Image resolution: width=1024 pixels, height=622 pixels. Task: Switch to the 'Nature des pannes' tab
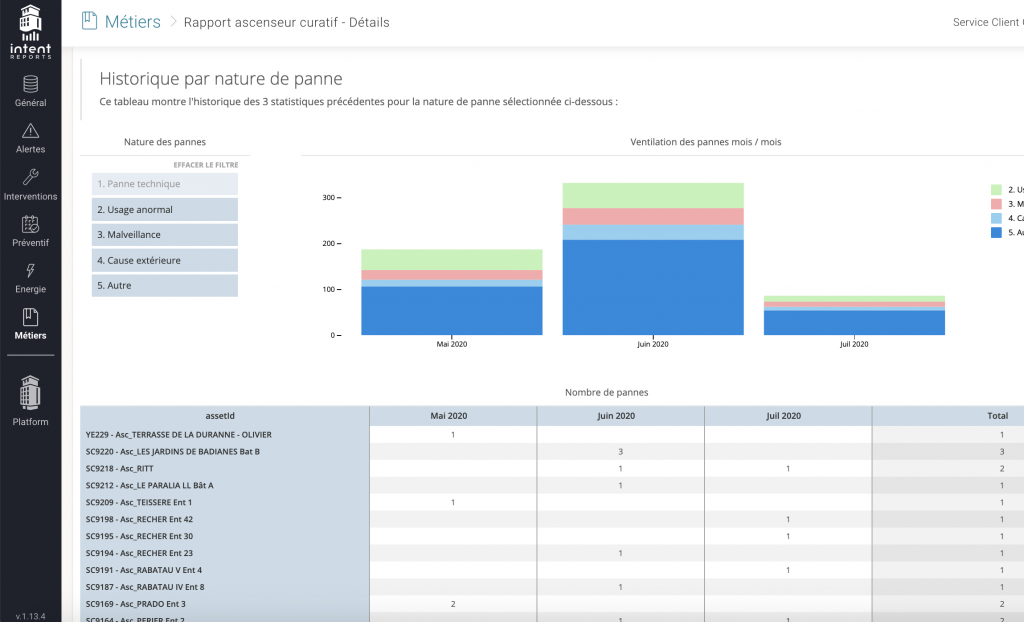[164, 142]
